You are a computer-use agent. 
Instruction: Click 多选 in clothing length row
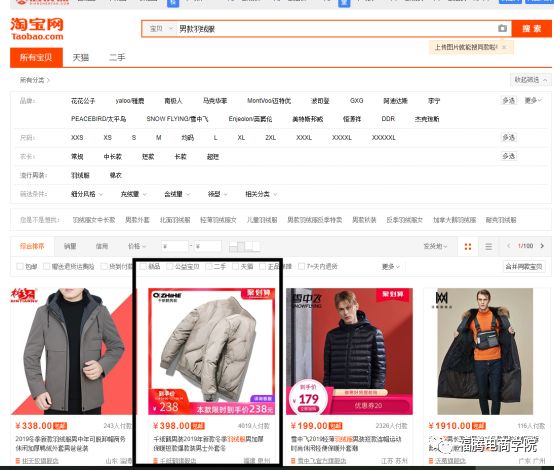click(x=508, y=156)
